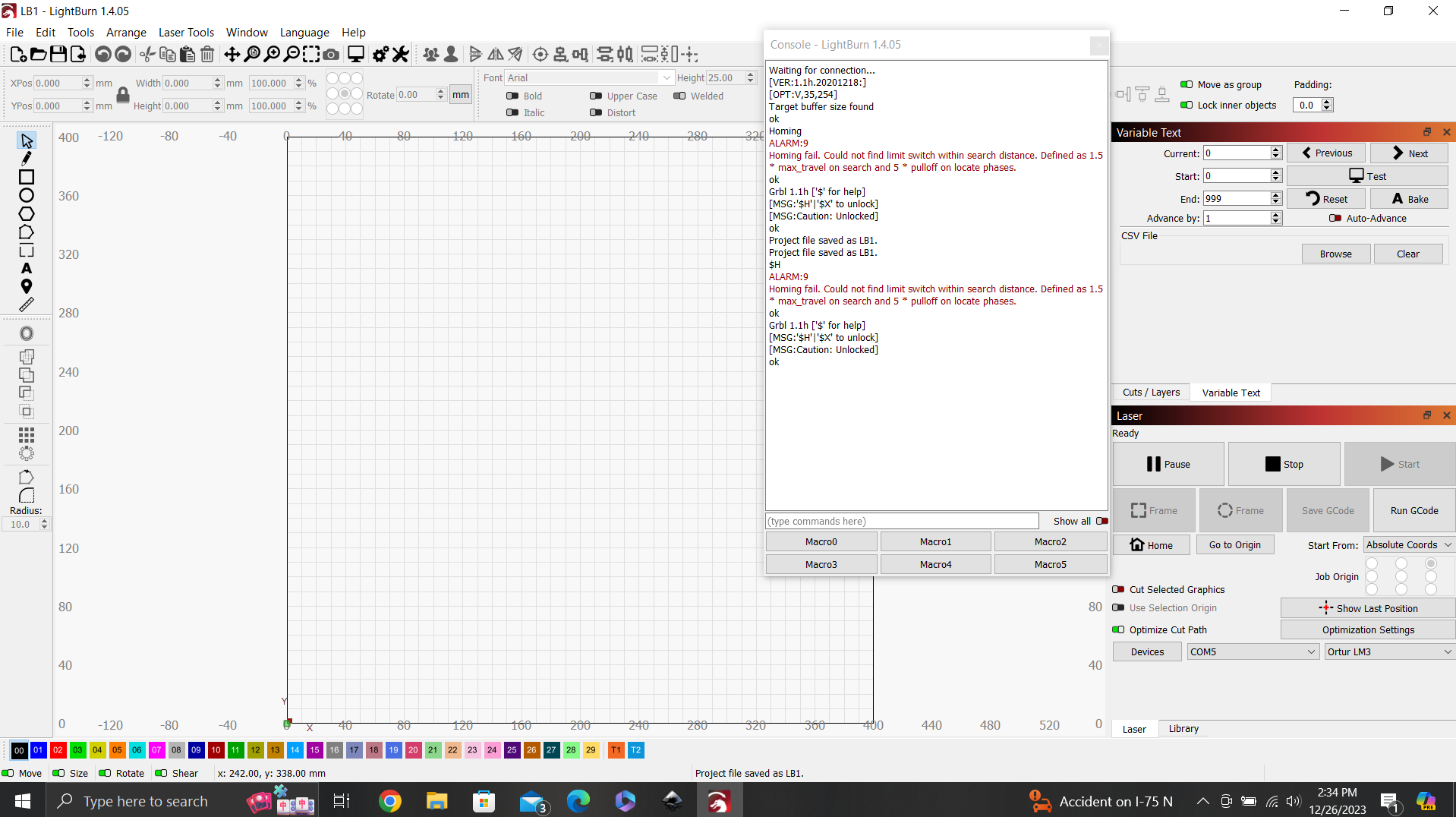Select the Draw Lines pencil tool
This screenshot has height=817, width=1456.
click(x=27, y=159)
